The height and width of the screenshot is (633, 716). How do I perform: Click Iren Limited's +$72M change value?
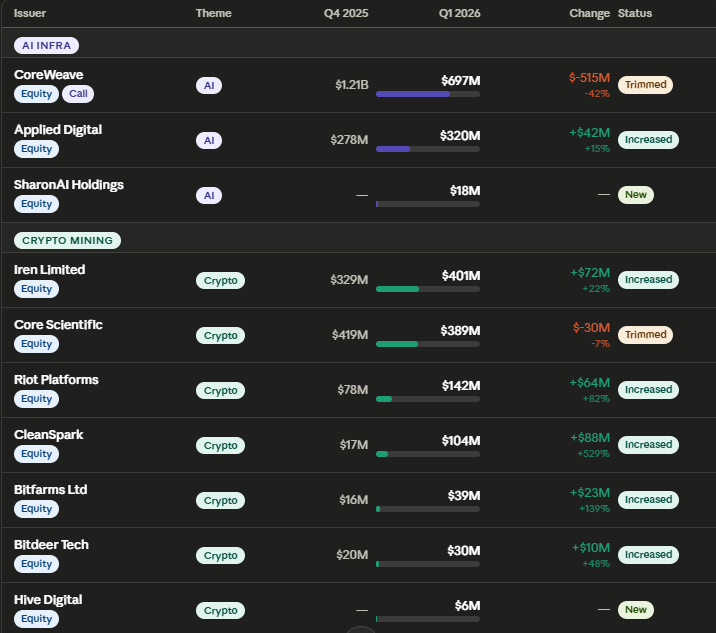point(590,273)
